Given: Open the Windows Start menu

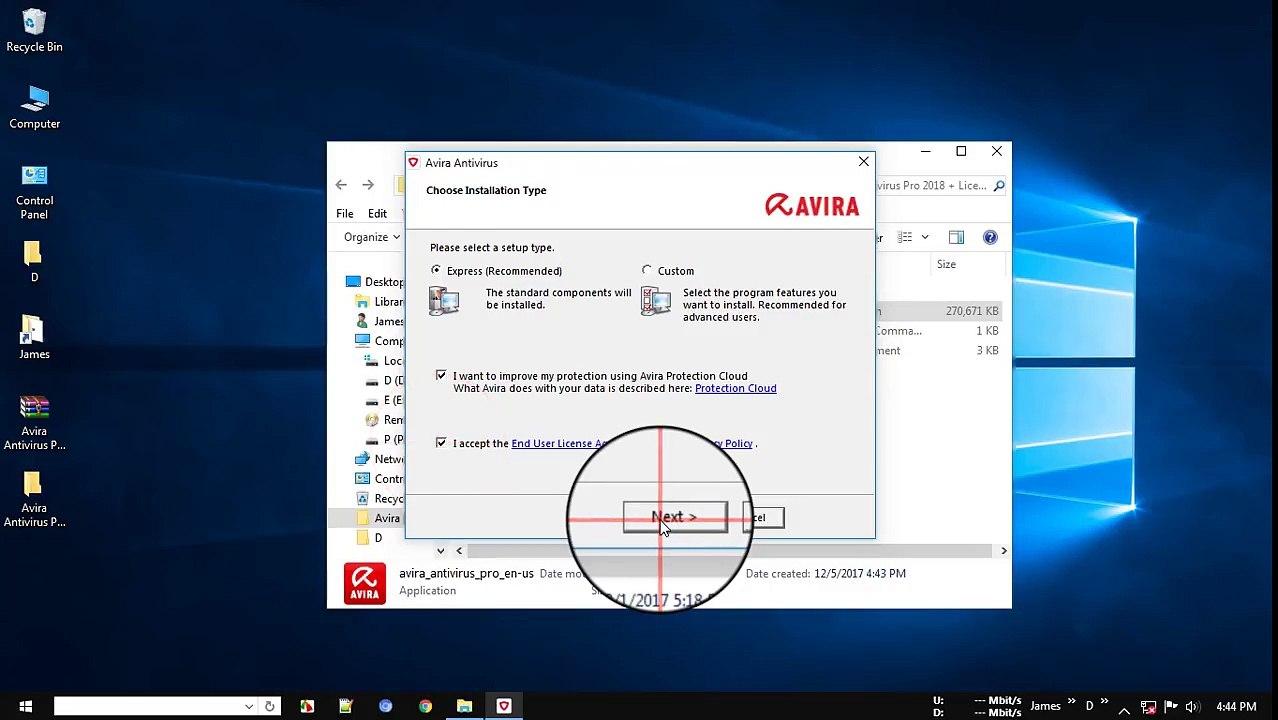Looking at the screenshot, I should (25, 706).
